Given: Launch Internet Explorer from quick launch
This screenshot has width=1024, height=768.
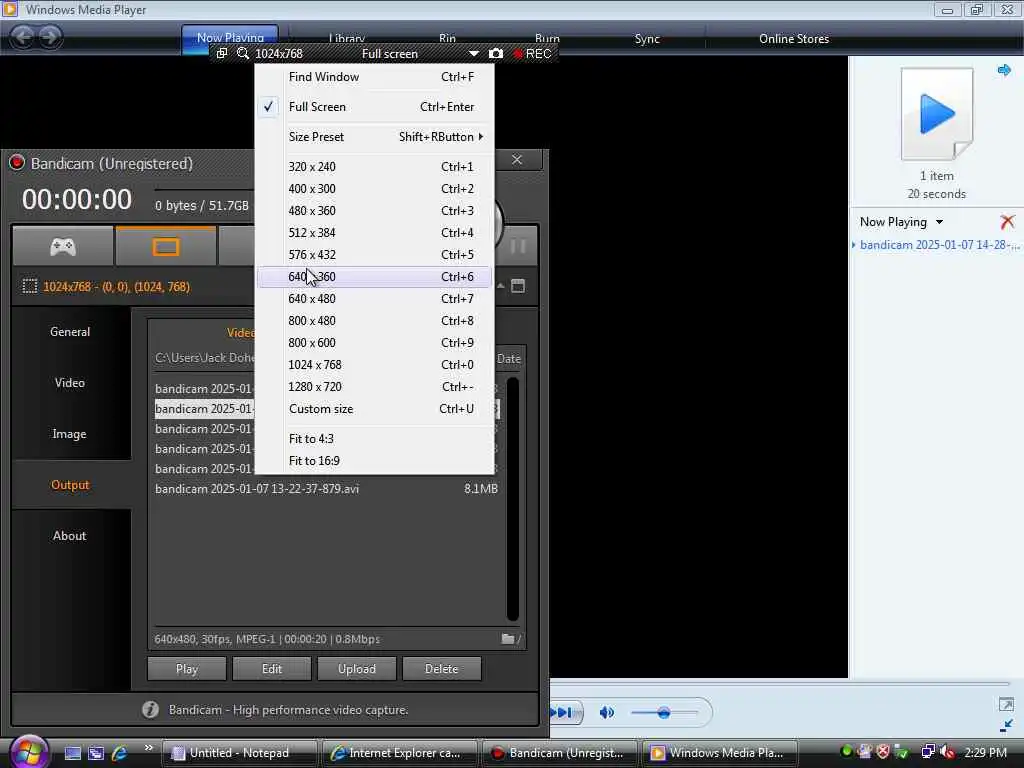Looking at the screenshot, I should (119, 753).
